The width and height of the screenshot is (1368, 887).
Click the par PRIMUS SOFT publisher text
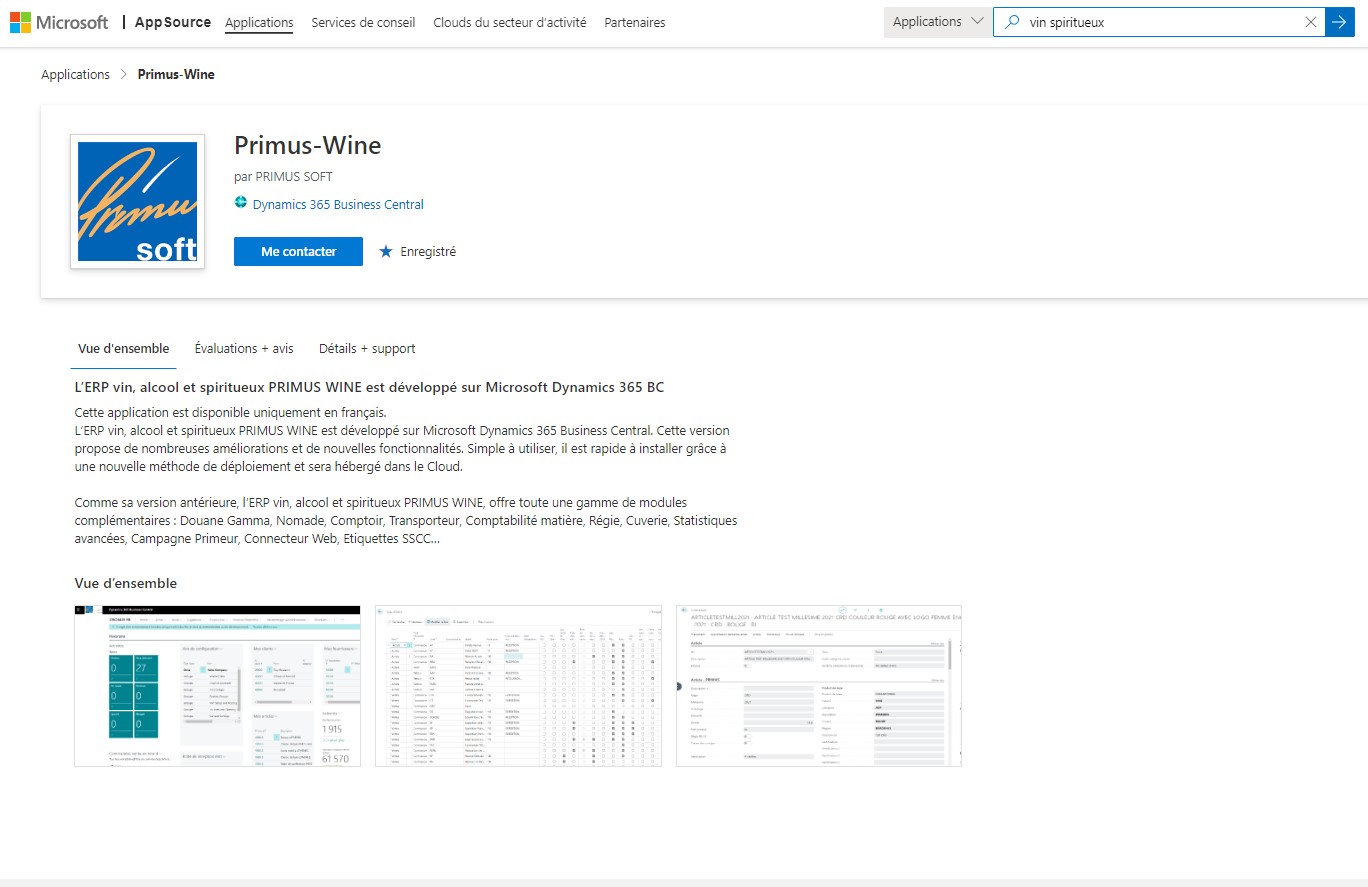point(283,177)
